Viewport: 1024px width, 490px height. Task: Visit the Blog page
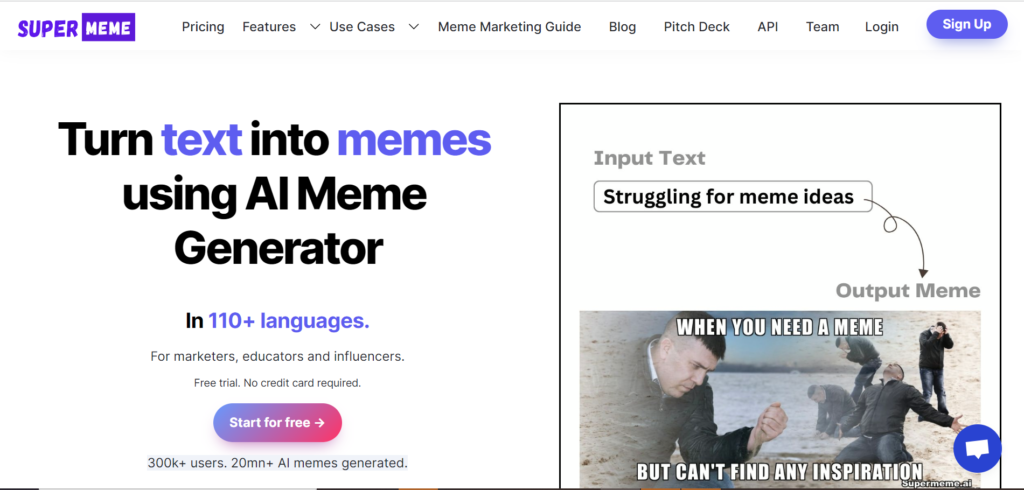point(622,27)
